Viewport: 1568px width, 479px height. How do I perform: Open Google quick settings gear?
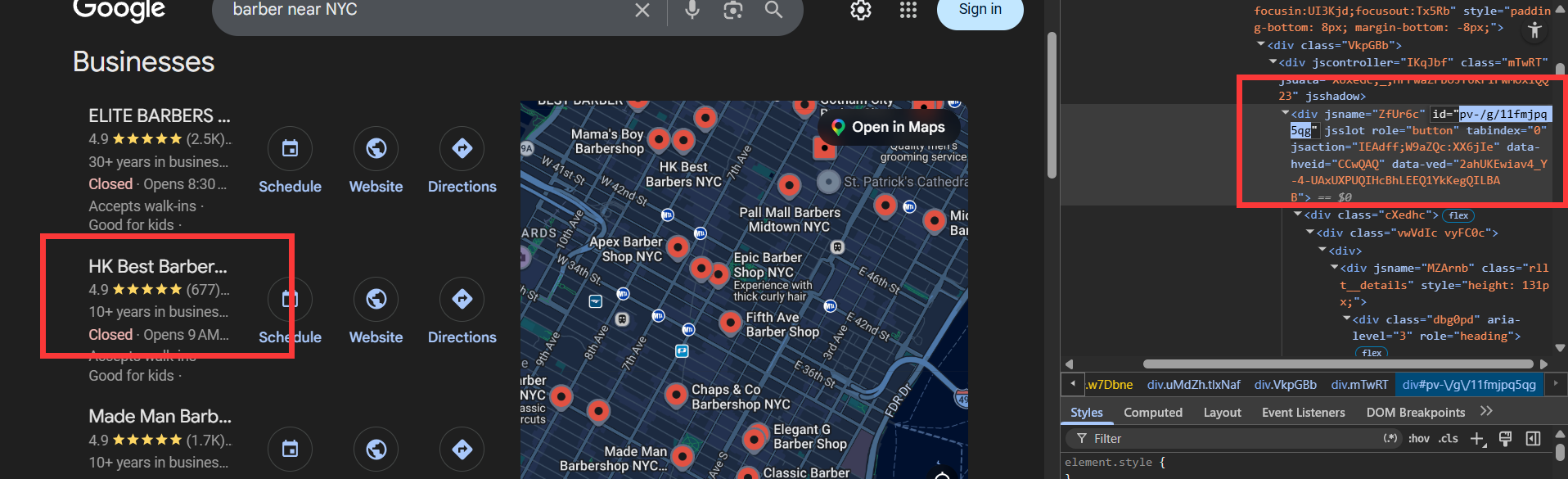(x=860, y=10)
